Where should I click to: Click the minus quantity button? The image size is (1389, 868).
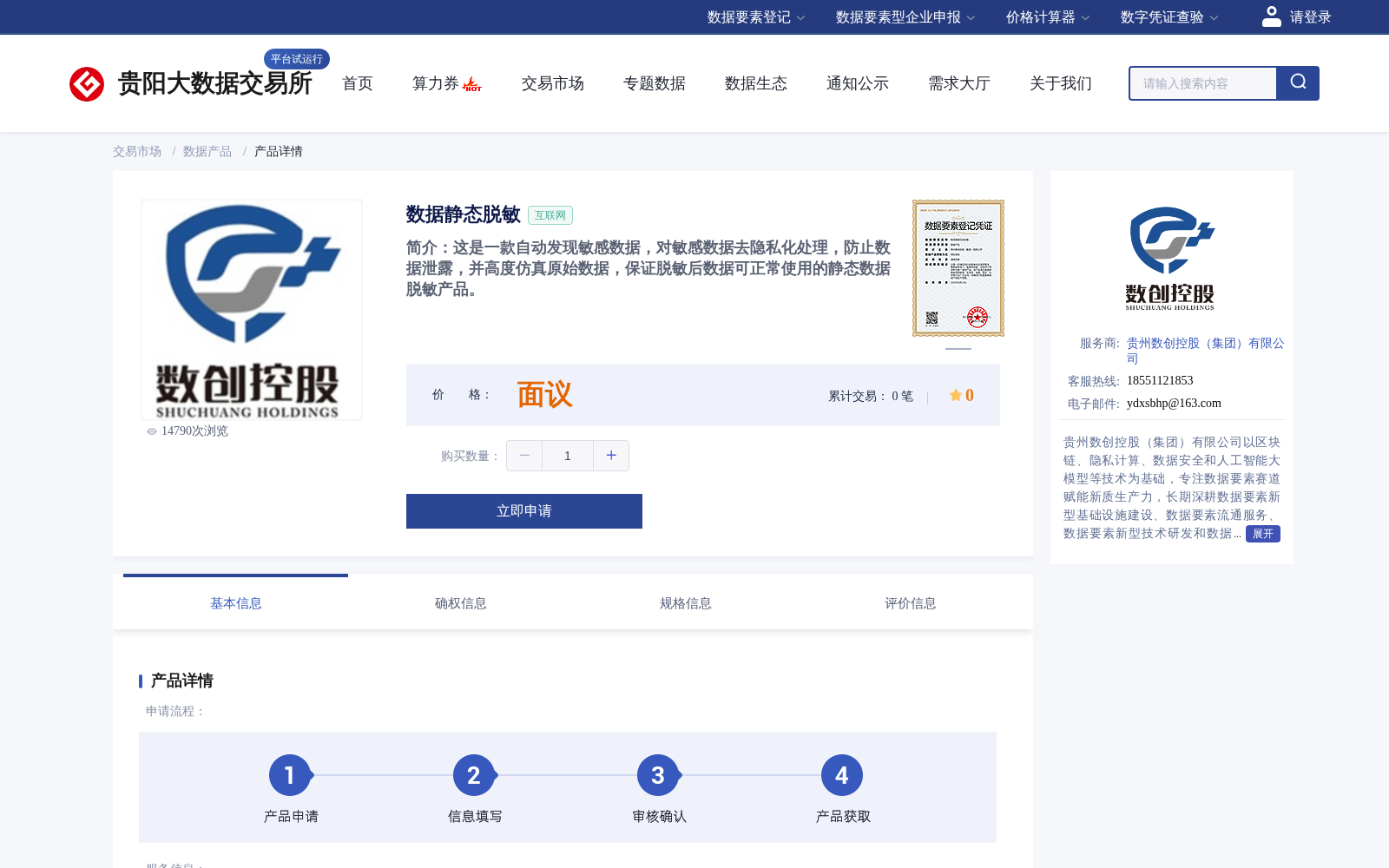point(524,456)
